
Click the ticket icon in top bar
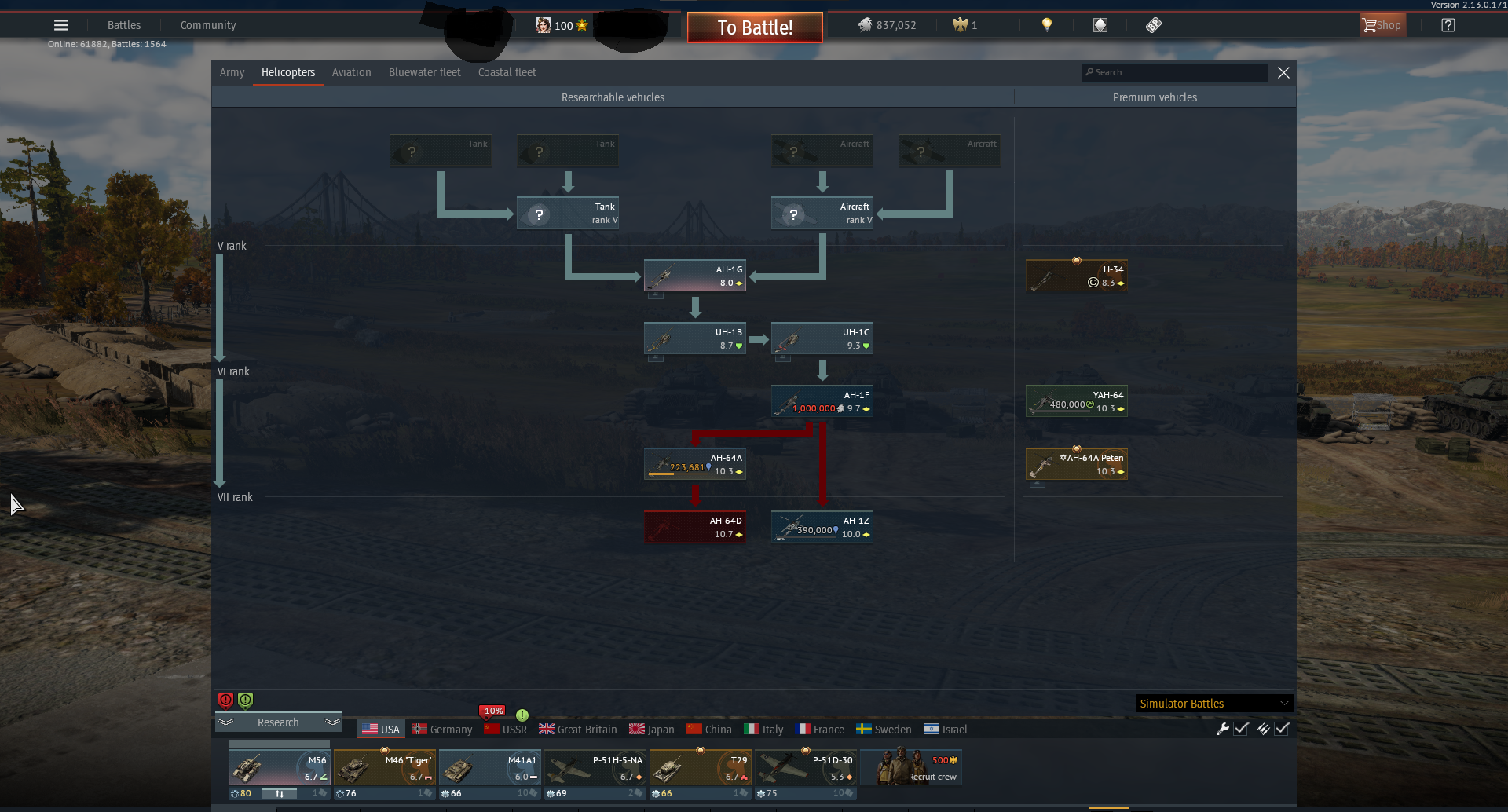[1153, 25]
